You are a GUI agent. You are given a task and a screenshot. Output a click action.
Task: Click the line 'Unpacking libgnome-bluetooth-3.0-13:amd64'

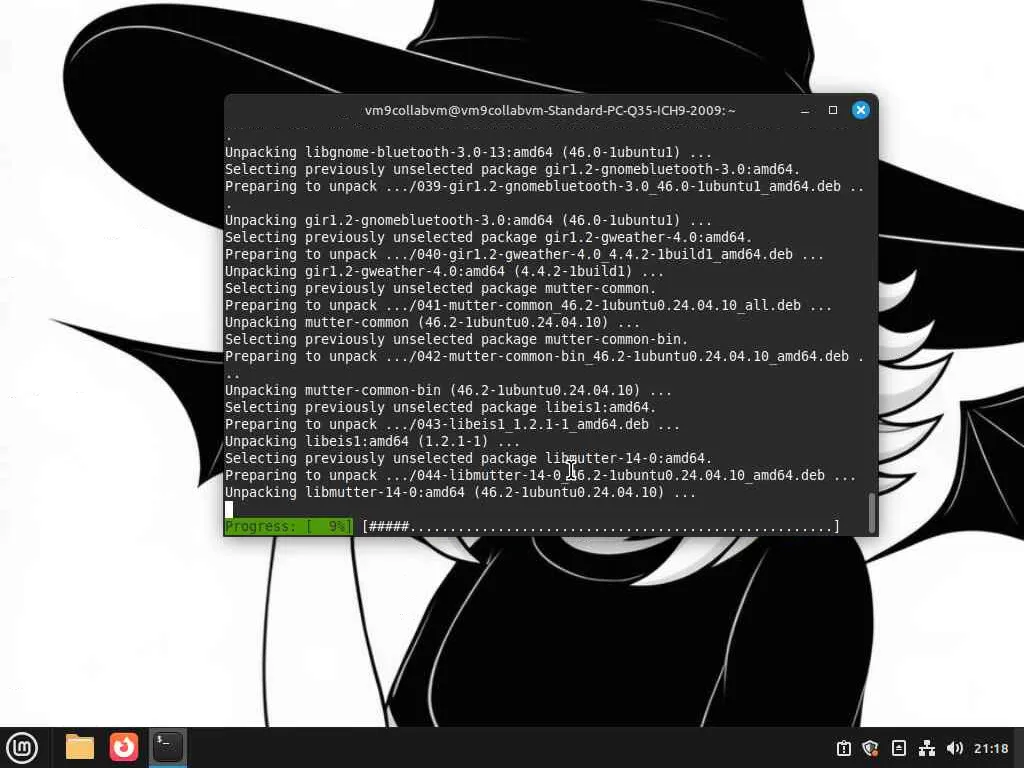click(x=468, y=152)
